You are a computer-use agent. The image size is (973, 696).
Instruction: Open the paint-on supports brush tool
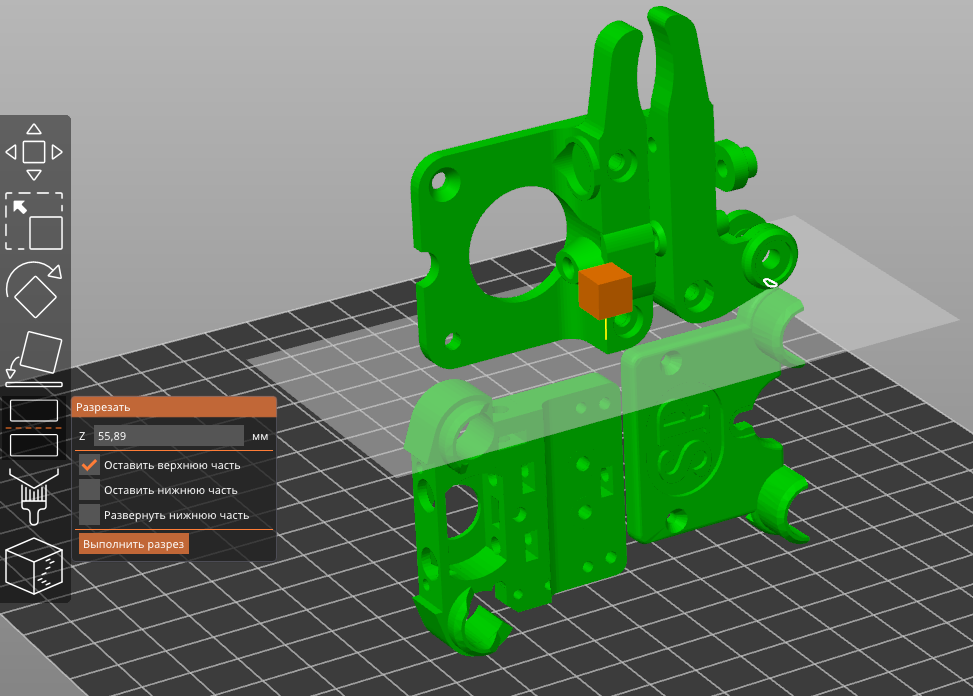click(x=34, y=495)
